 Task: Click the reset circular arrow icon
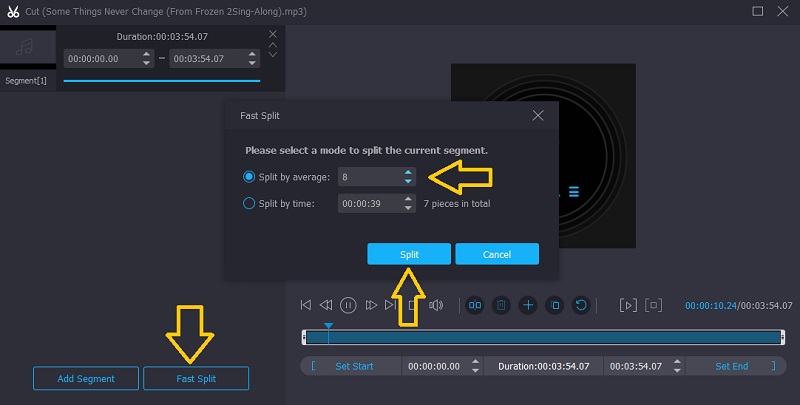580,305
